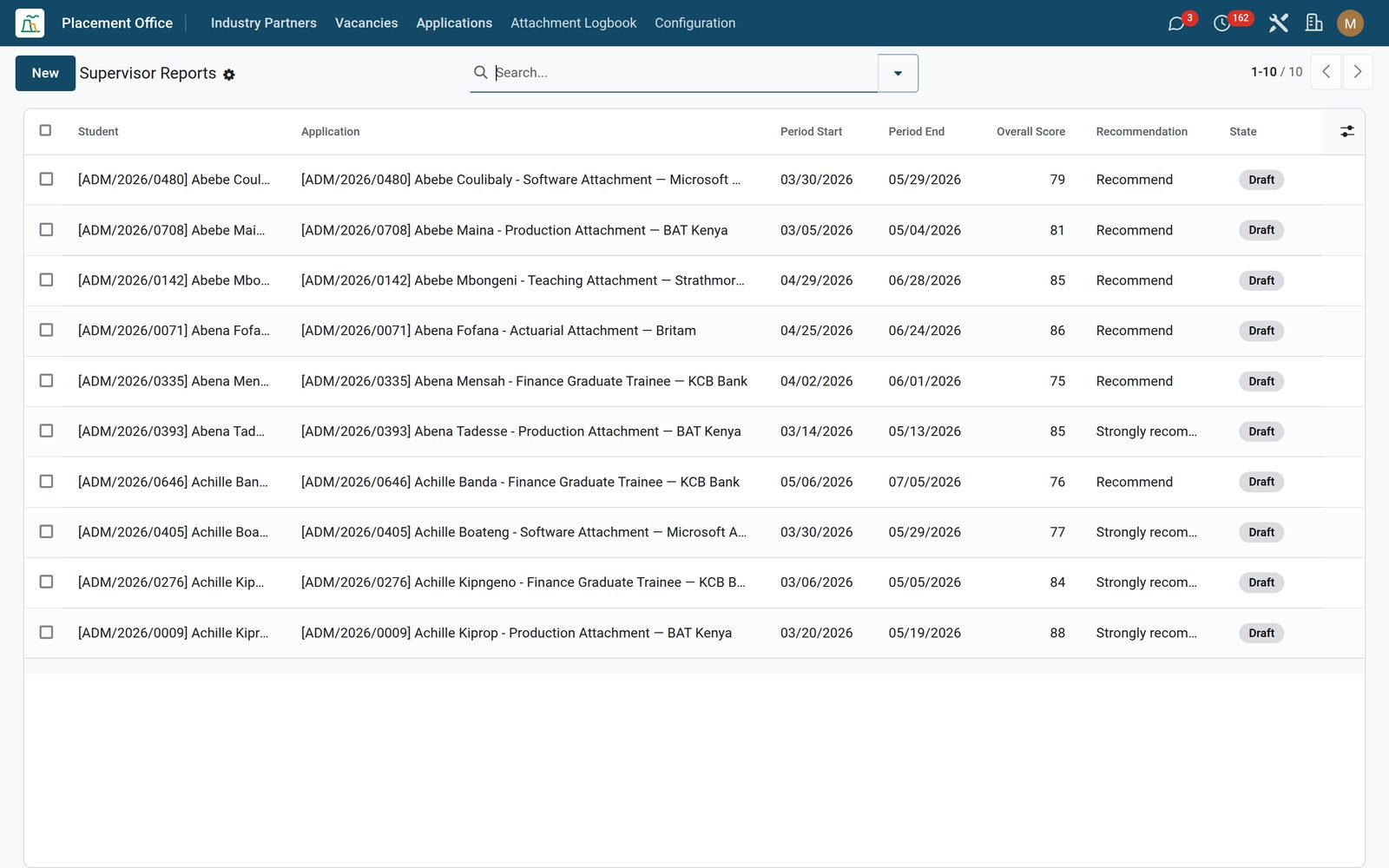Click the New button
The width and height of the screenshot is (1389, 868).
pyautogui.click(x=45, y=73)
